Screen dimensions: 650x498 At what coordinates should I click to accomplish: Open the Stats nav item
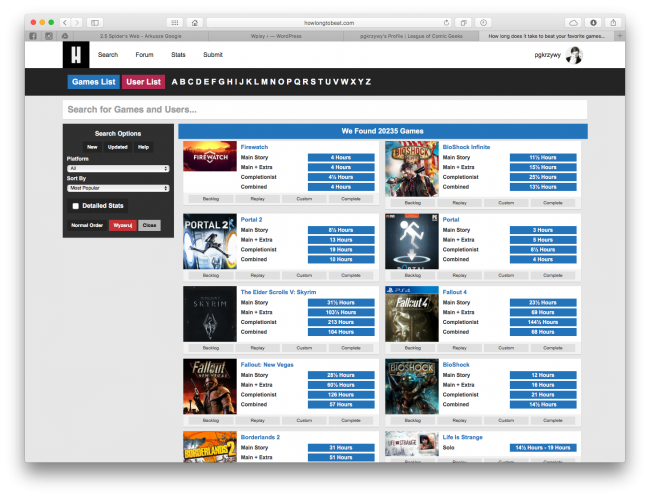(x=178, y=55)
